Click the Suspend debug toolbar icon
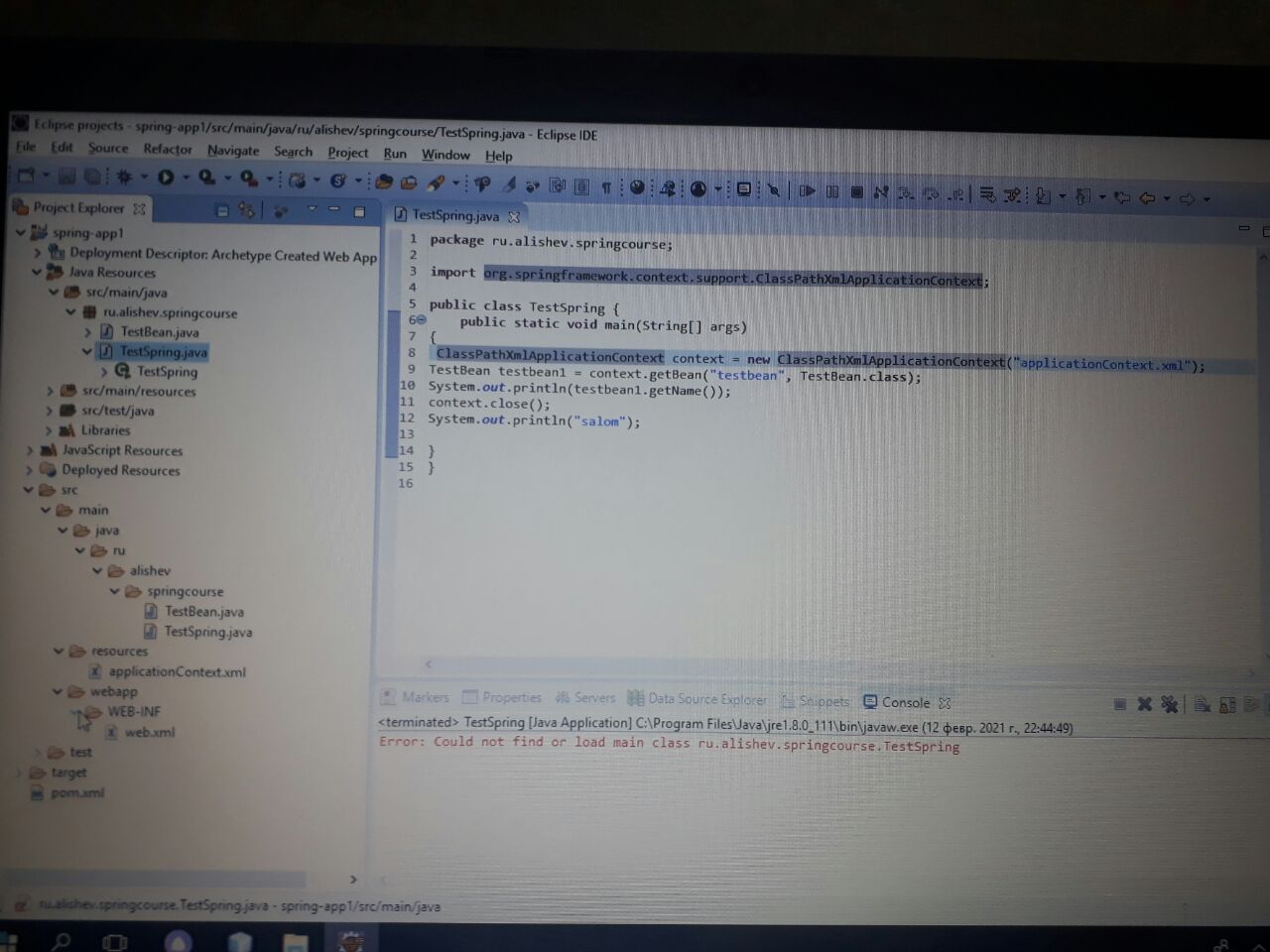This screenshot has height=952, width=1270. click(832, 190)
